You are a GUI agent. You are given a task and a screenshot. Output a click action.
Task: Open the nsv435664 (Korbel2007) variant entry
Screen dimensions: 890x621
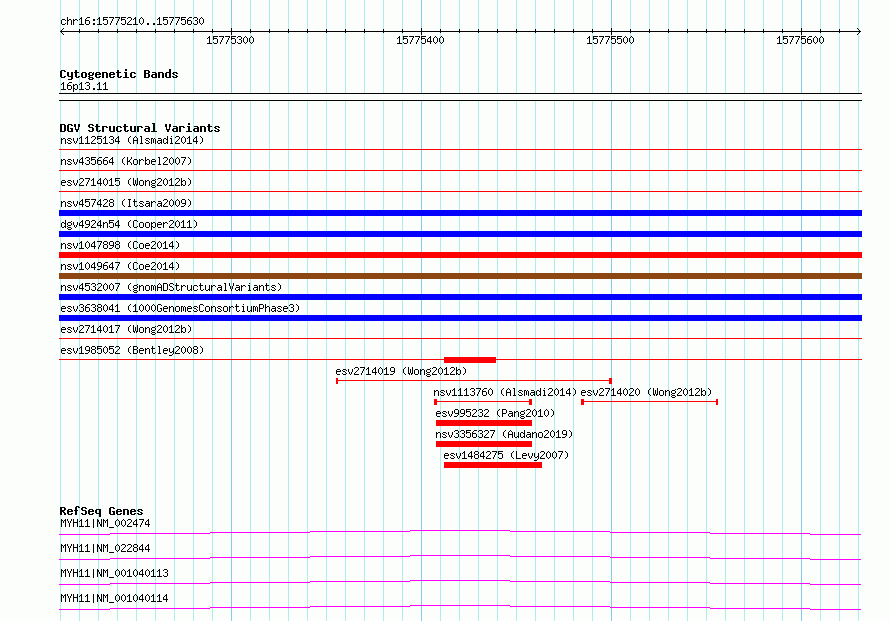(x=126, y=161)
